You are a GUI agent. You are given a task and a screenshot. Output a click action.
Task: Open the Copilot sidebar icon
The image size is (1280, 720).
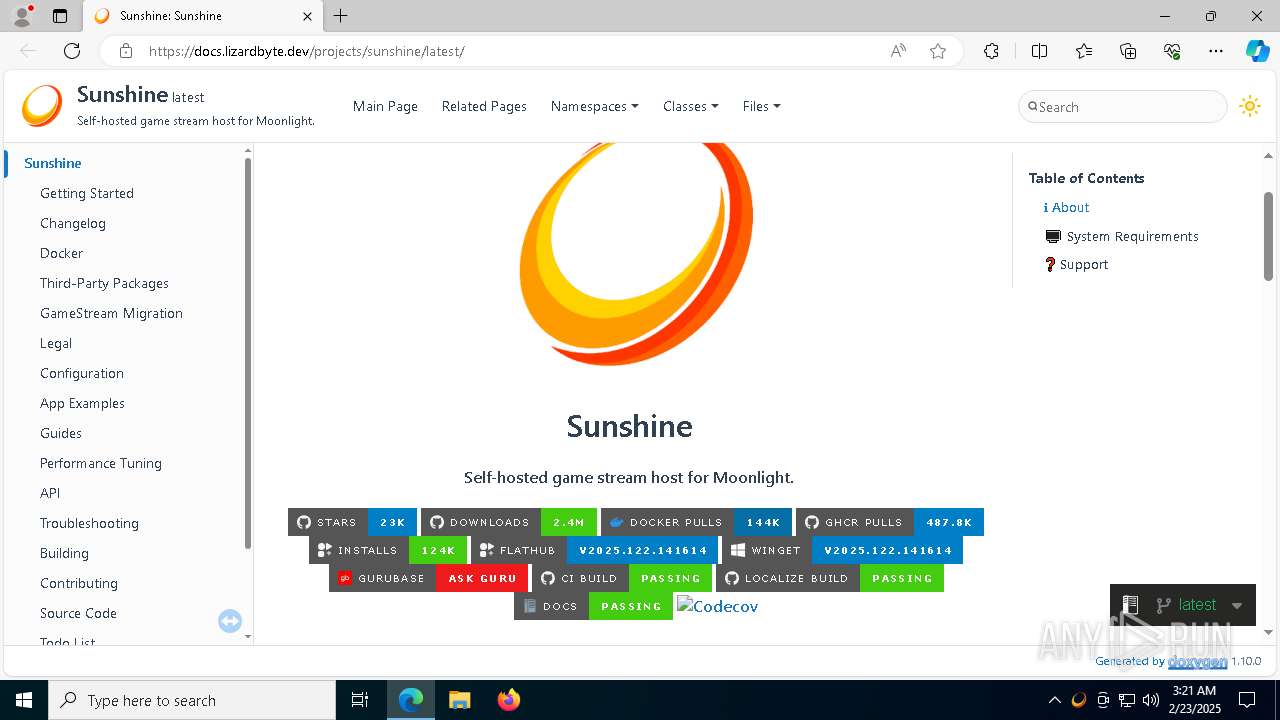click(1257, 51)
